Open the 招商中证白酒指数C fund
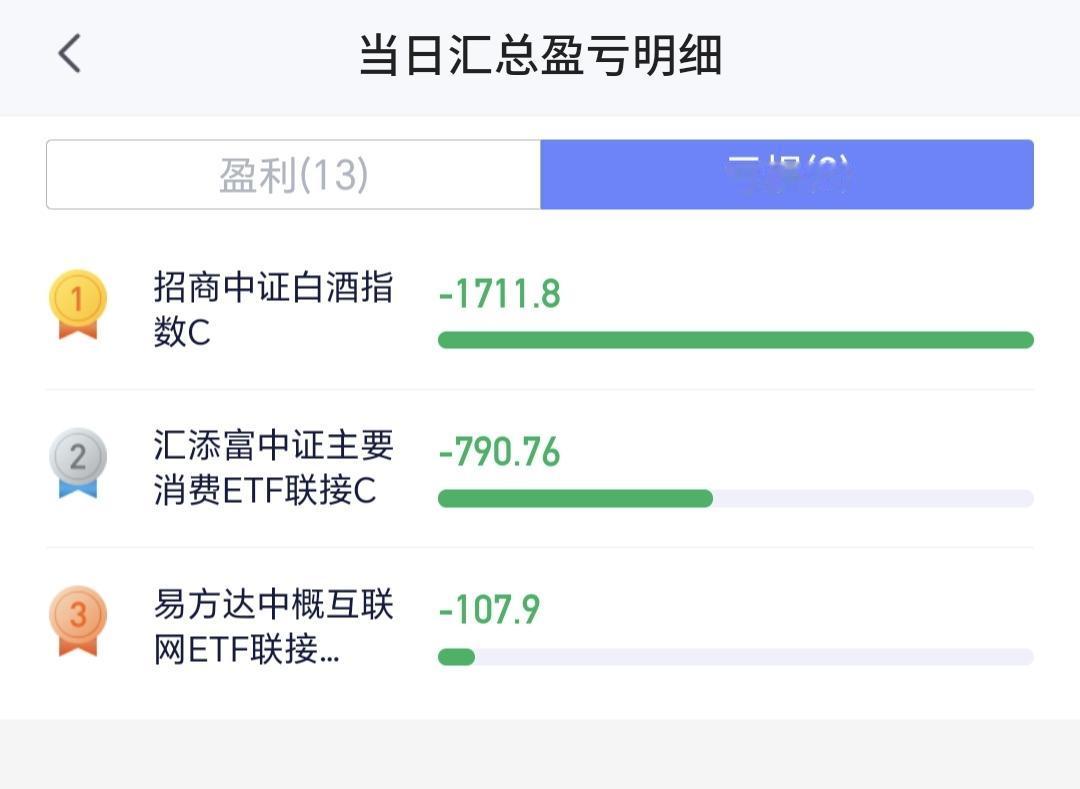The image size is (1080, 789). (273, 309)
